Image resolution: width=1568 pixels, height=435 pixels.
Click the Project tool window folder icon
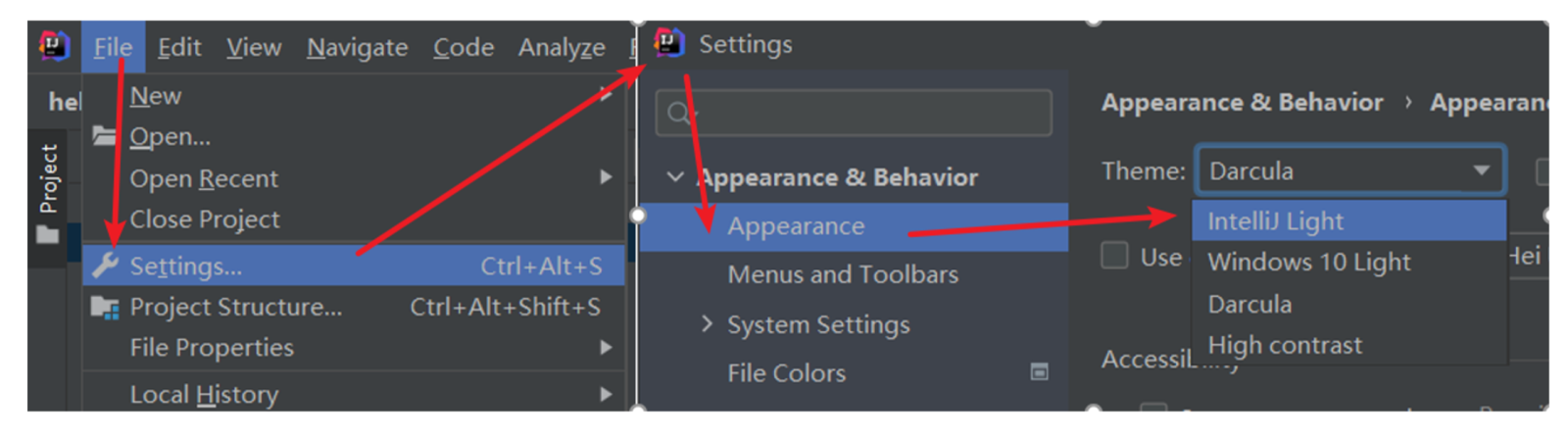pyautogui.click(x=47, y=235)
